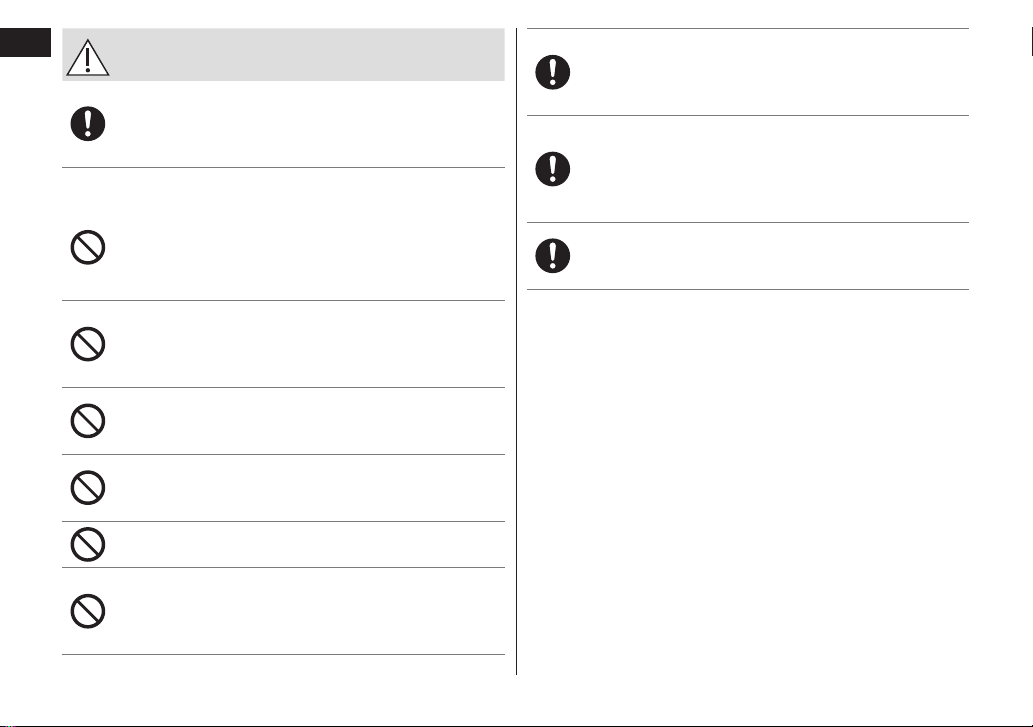The image size is (1033, 727).
Task: Click the bottom exclamation icon in right column
Action: 553,256
